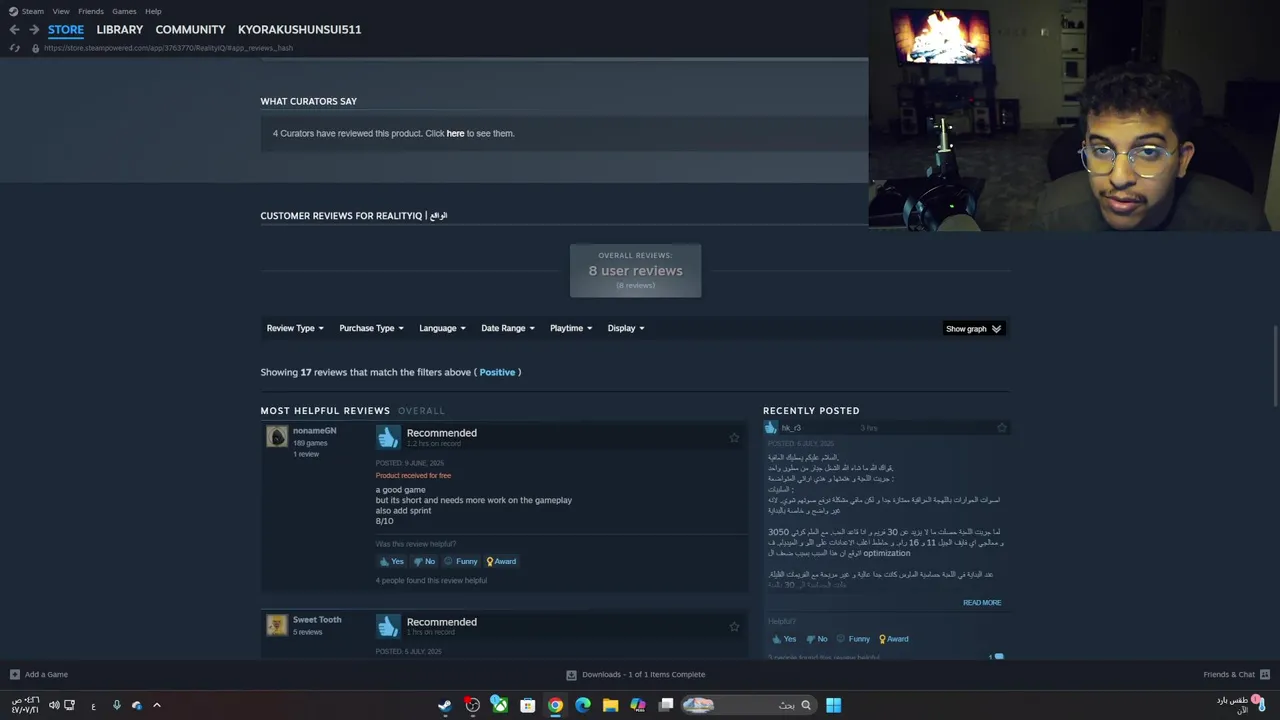The height and width of the screenshot is (720, 1280).
Task: Click the page vertical scrollbar
Action: pos(1274,366)
